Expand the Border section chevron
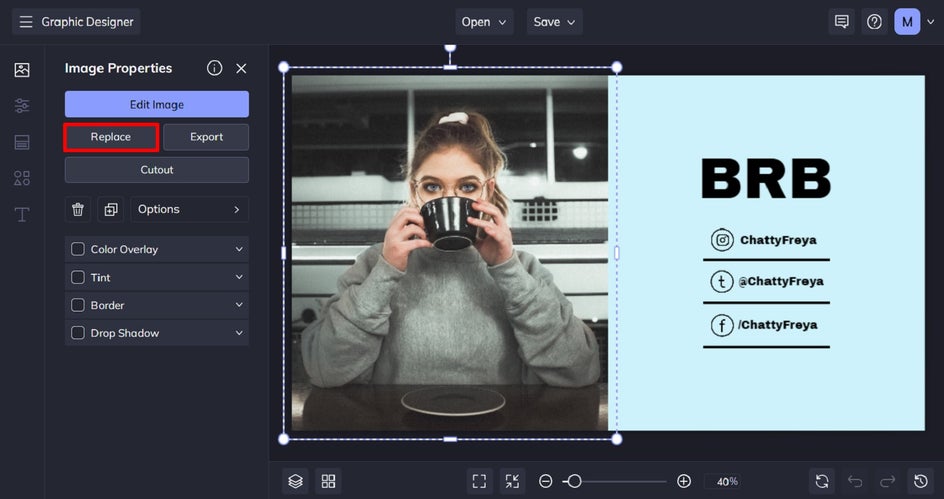This screenshot has width=944, height=499. tap(239, 305)
